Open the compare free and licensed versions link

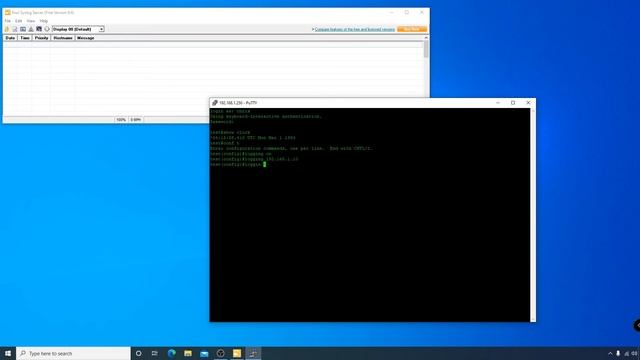click(354, 29)
